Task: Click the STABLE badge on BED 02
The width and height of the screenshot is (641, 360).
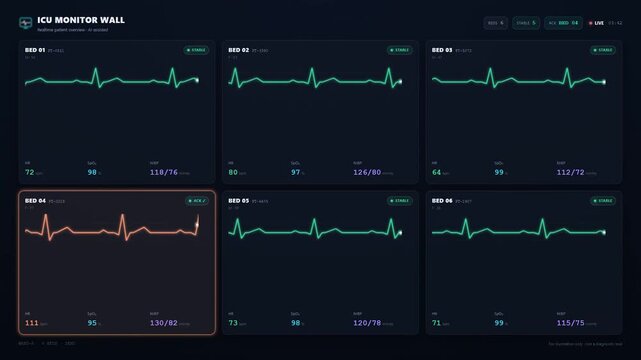Action: [400, 50]
